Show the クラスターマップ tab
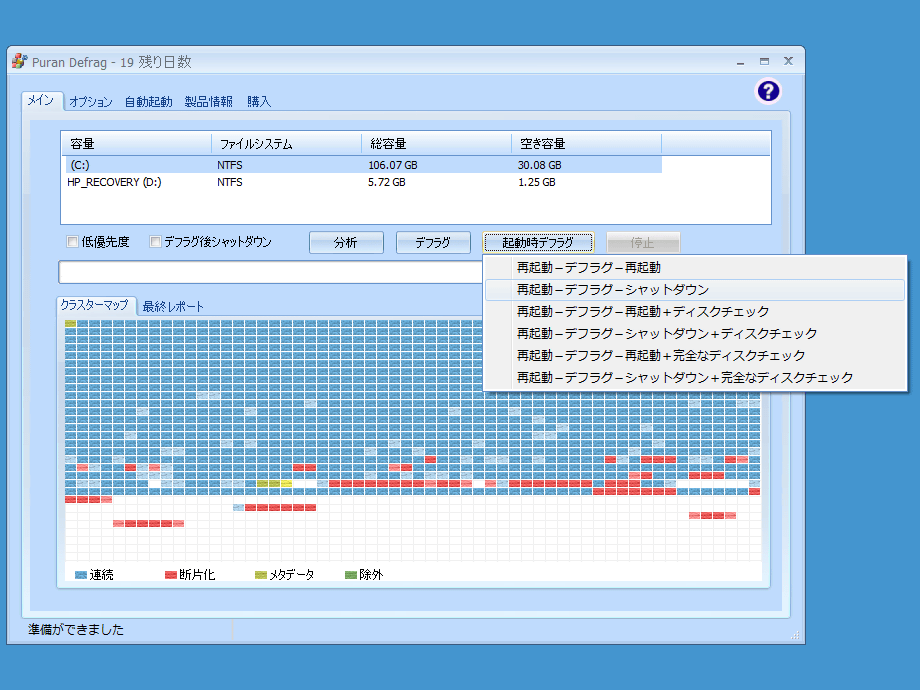Viewport: 920px width, 690px height. 95,305
